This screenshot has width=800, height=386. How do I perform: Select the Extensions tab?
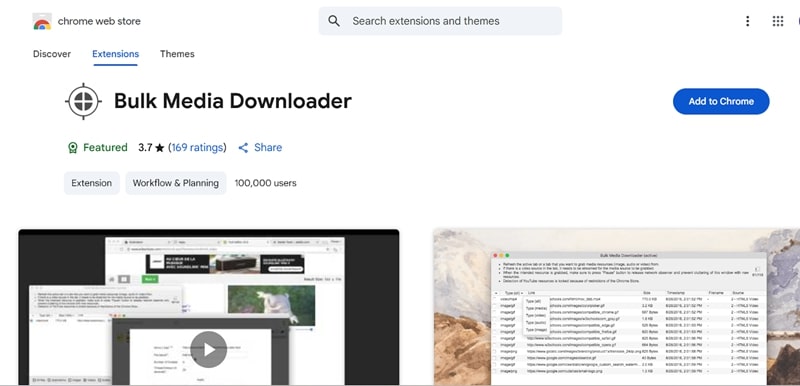pos(115,54)
